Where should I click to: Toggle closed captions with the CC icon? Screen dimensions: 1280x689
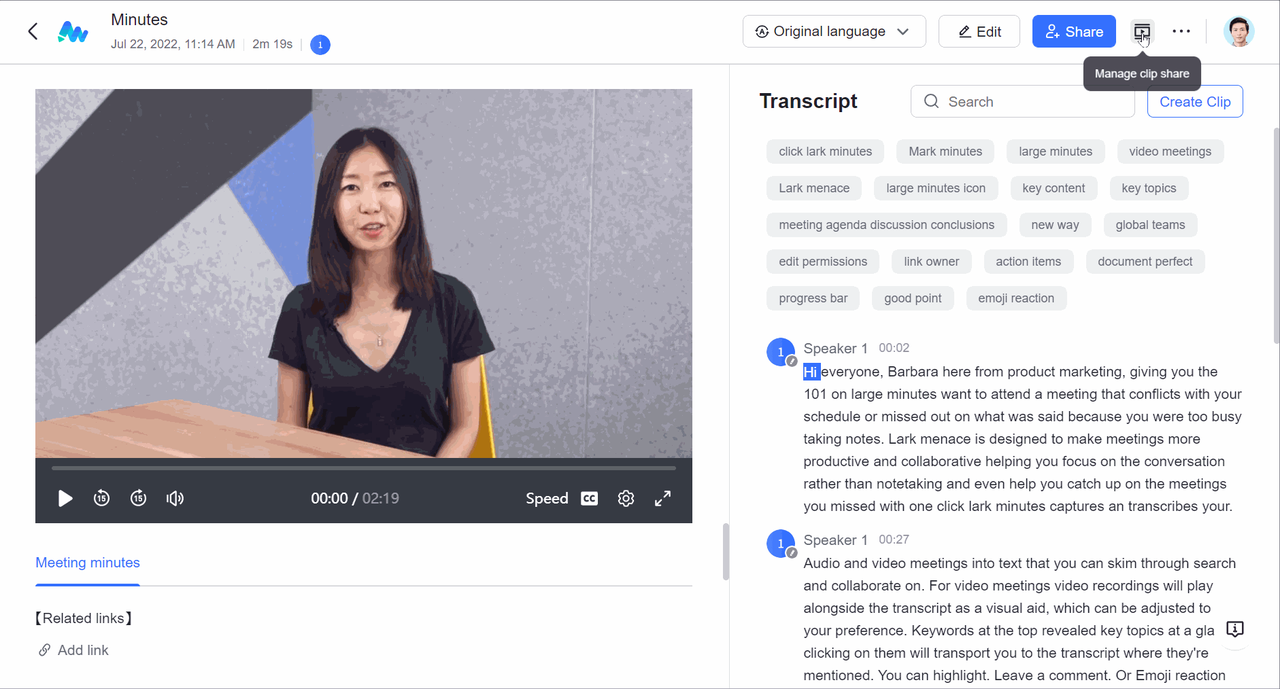point(589,497)
